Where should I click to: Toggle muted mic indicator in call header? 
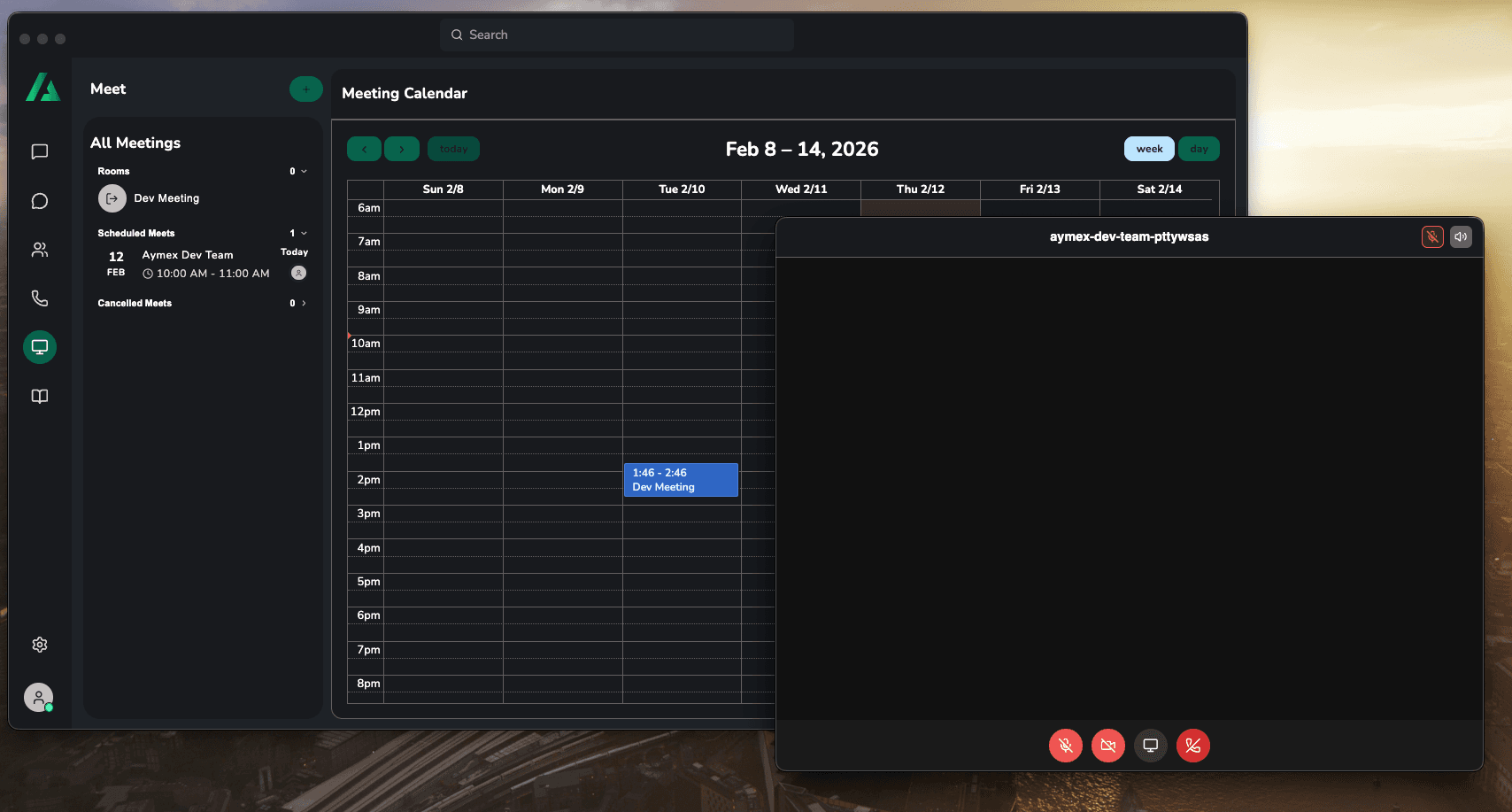[1432, 236]
